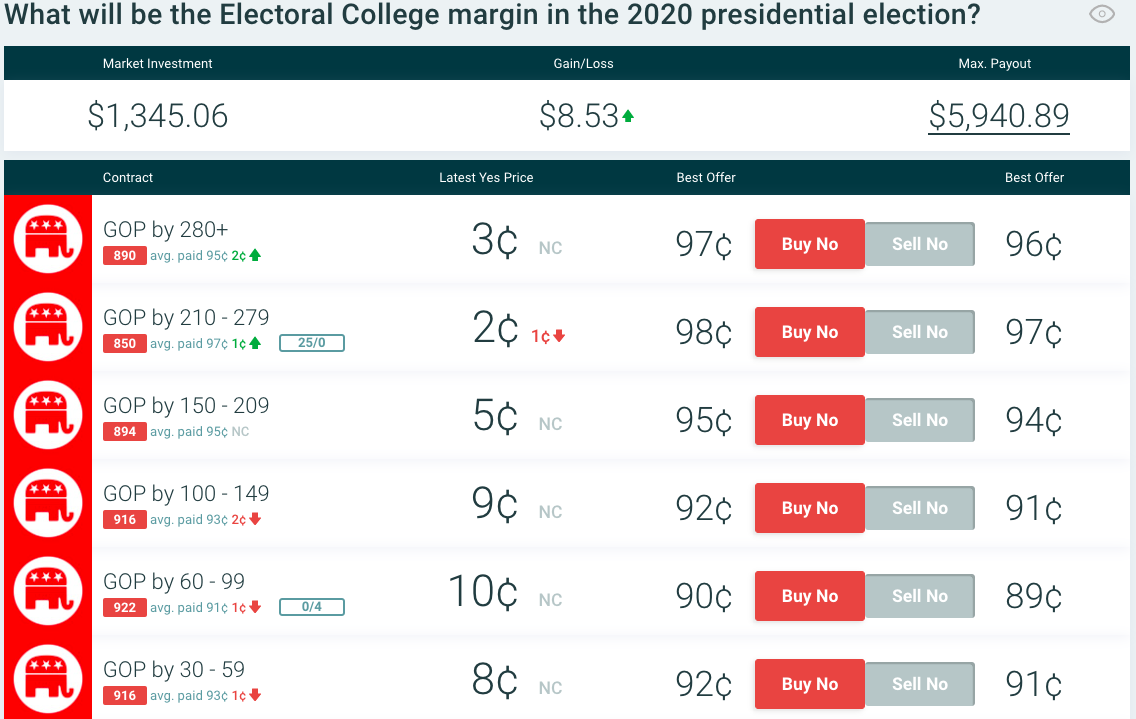Image resolution: width=1136 pixels, height=719 pixels.
Task: Click Buy No for GOP by 60 - 99
Action: point(809,596)
